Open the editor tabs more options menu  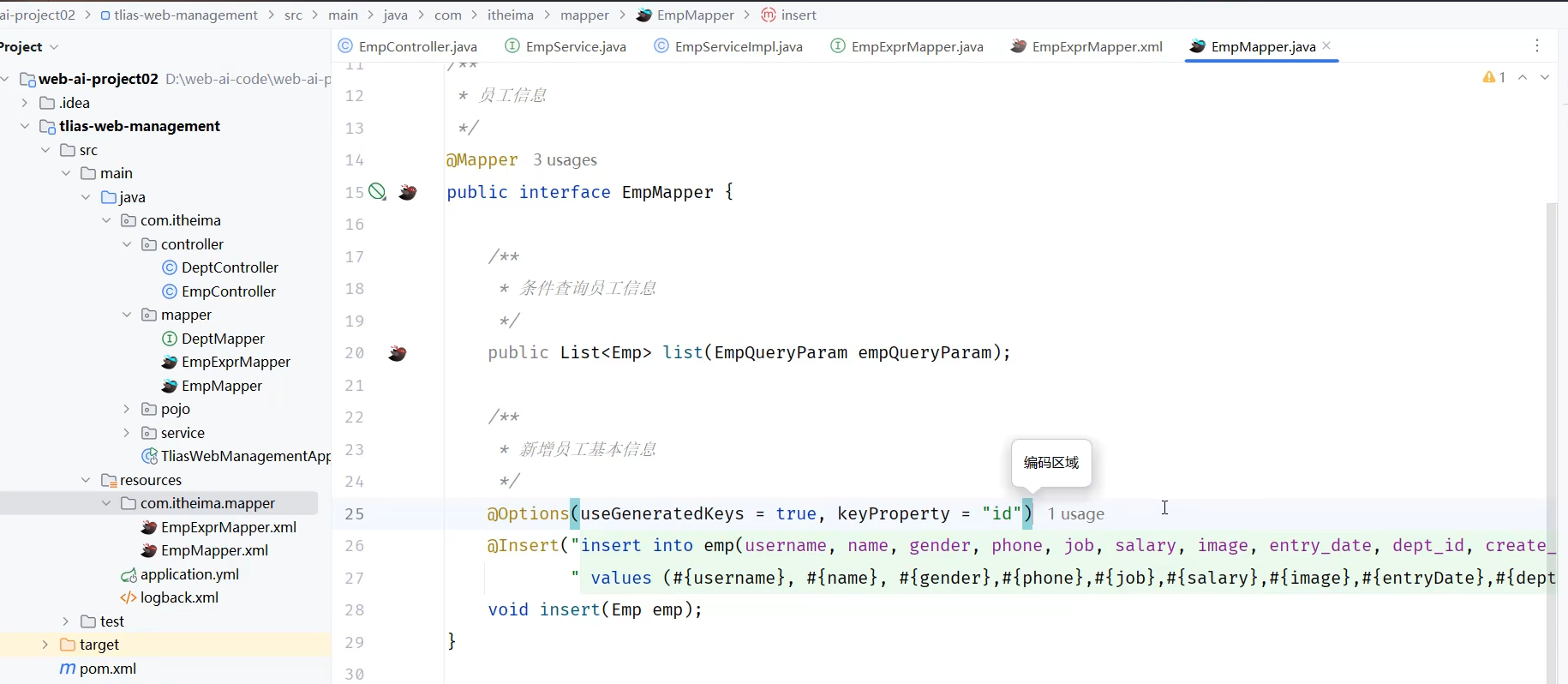pos(1537,45)
